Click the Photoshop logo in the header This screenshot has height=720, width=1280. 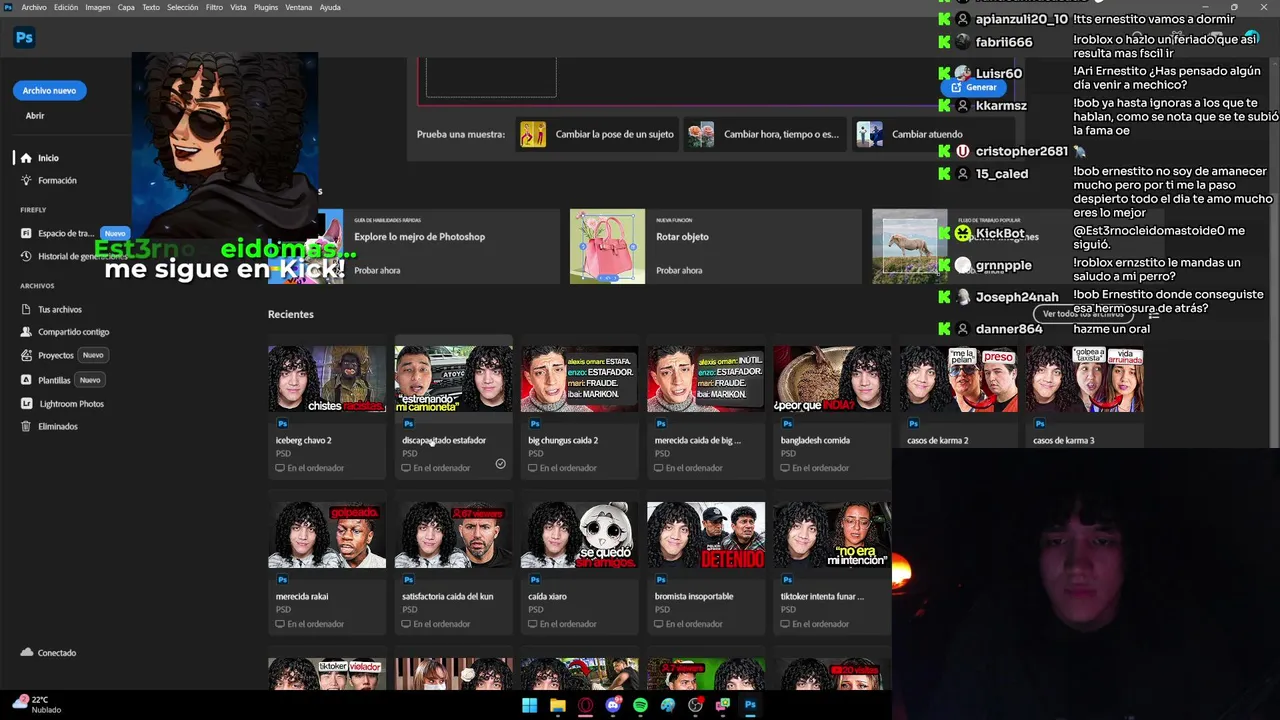point(24,37)
